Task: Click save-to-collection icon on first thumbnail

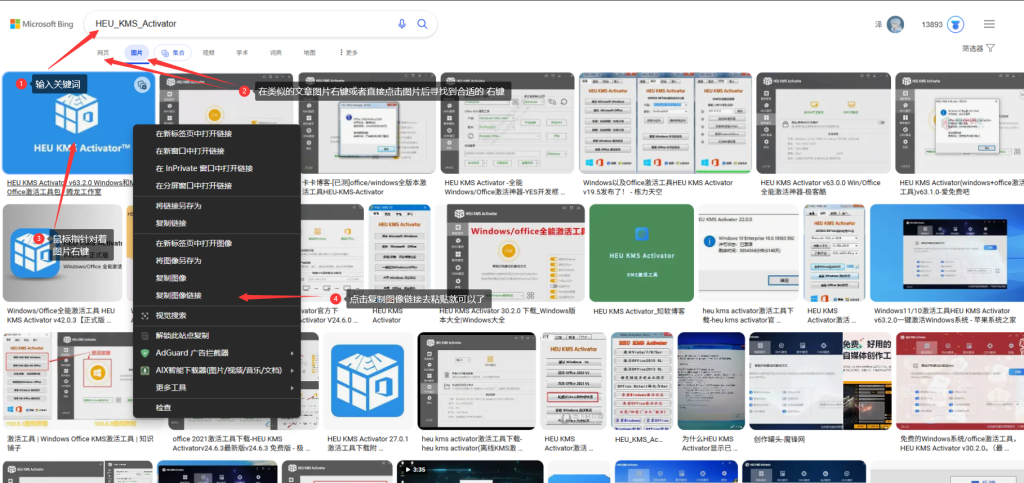Action: (143, 85)
